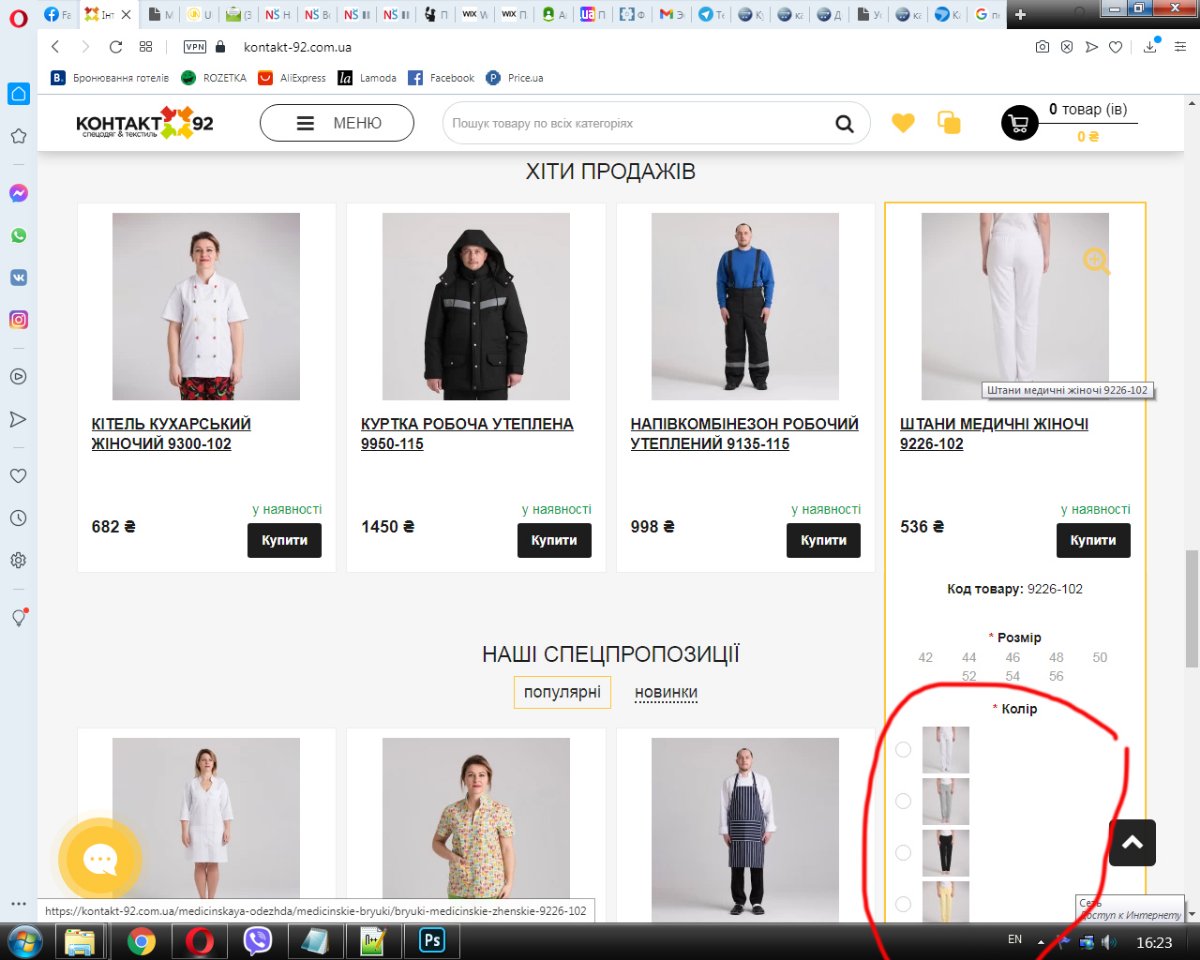Close the active kontakt-92 browser tab
The width and height of the screenshot is (1200, 960).
tap(126, 15)
